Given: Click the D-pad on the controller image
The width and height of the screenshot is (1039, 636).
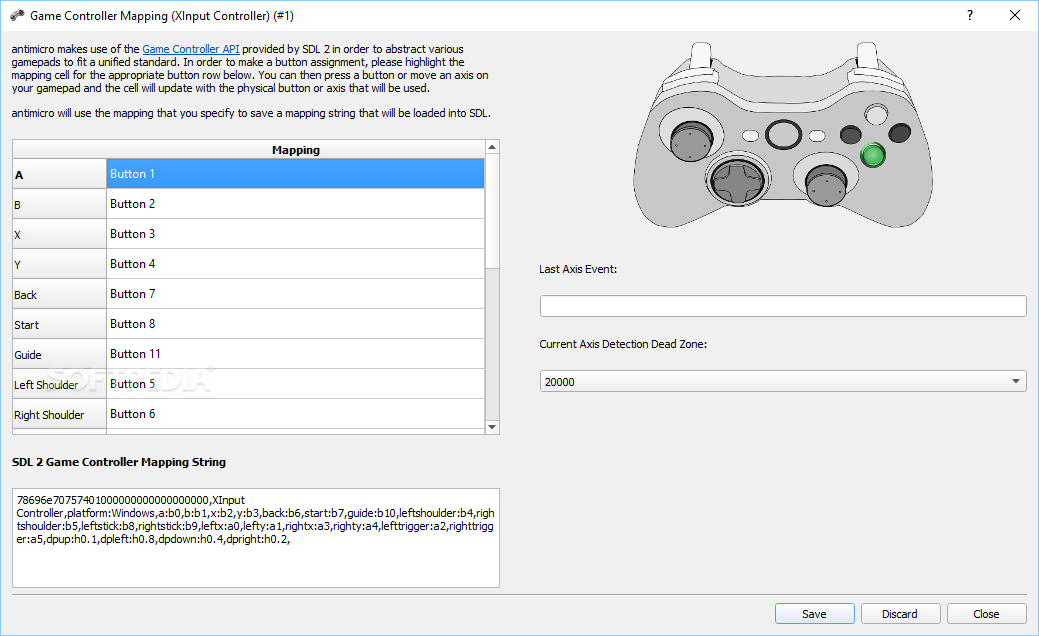Looking at the screenshot, I should pyautogui.click(x=737, y=180).
